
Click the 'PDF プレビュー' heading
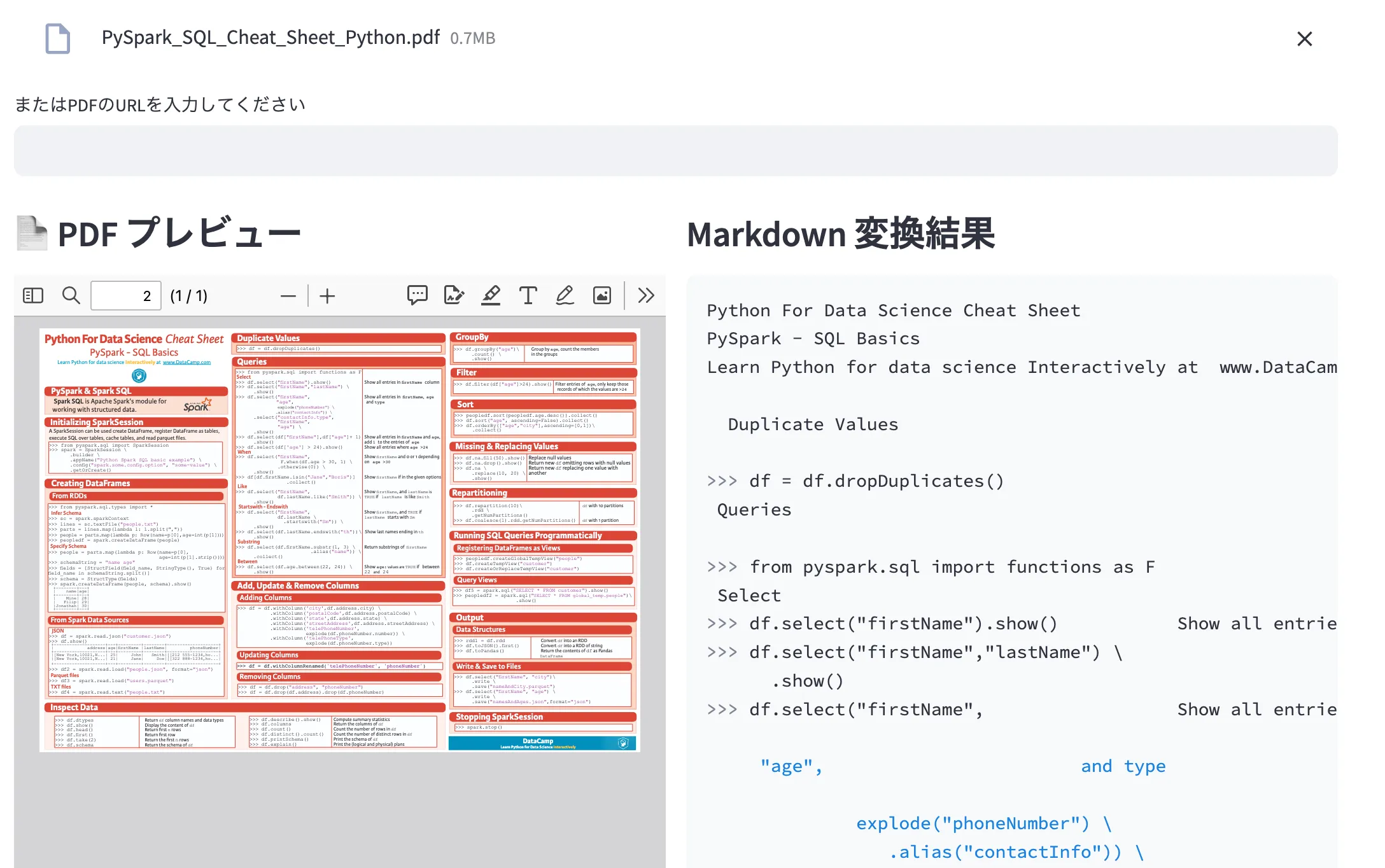point(179,234)
